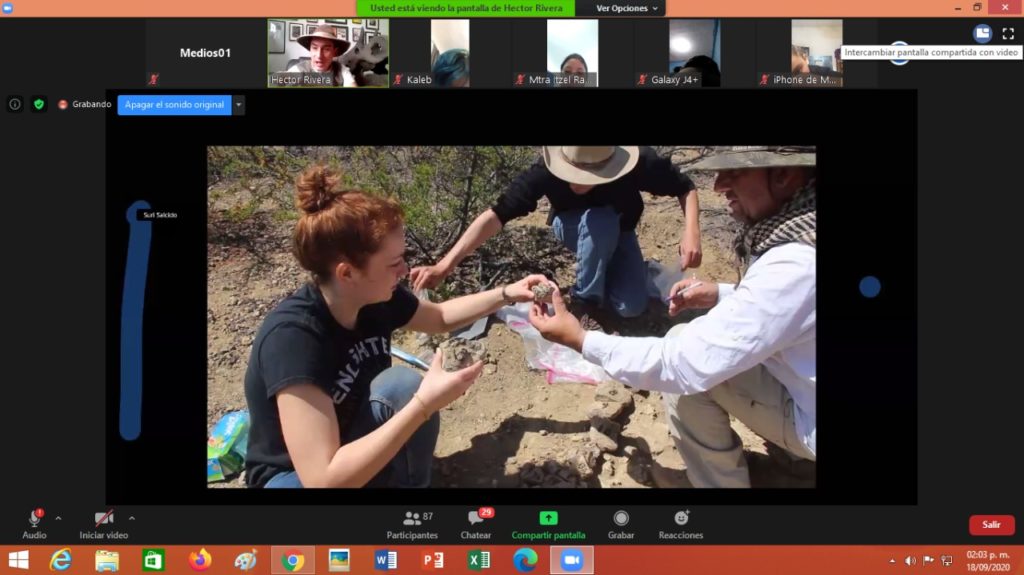Viewport: 1024px width, 575px height.
Task: Open Word from taskbar
Action: point(386,561)
